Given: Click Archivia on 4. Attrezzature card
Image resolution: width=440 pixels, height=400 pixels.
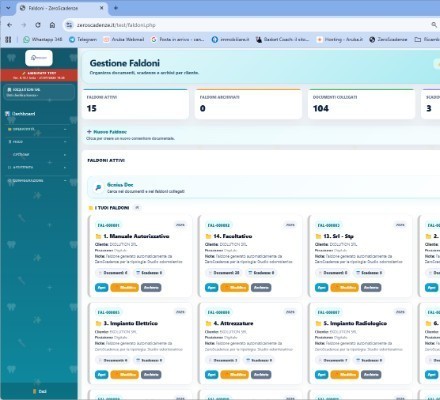Looking at the screenshot, I should click(x=261, y=375).
